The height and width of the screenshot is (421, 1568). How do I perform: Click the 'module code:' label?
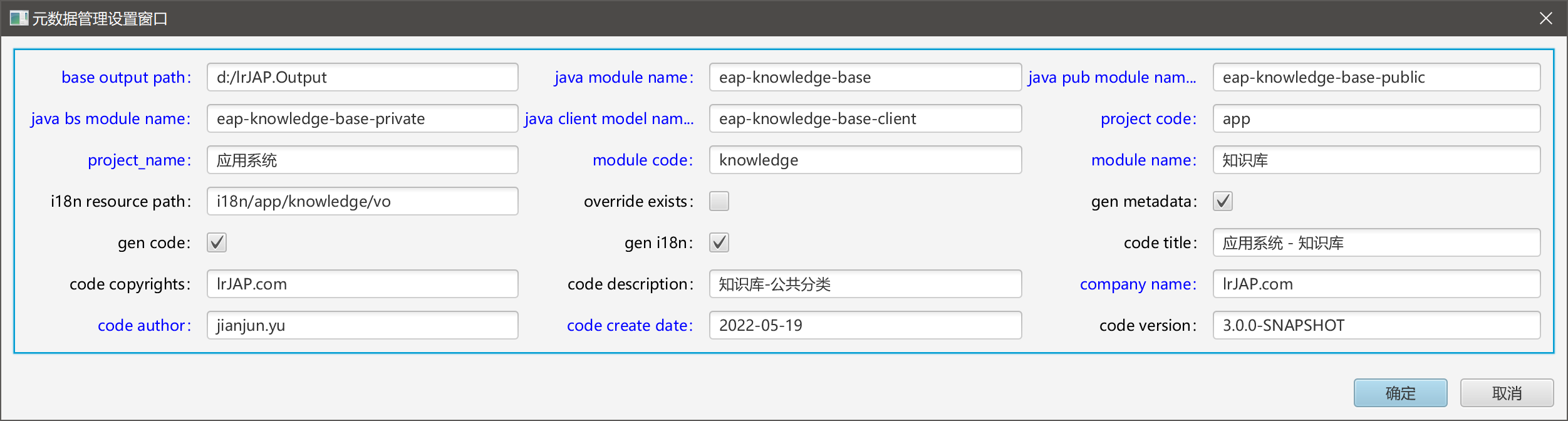643,160
